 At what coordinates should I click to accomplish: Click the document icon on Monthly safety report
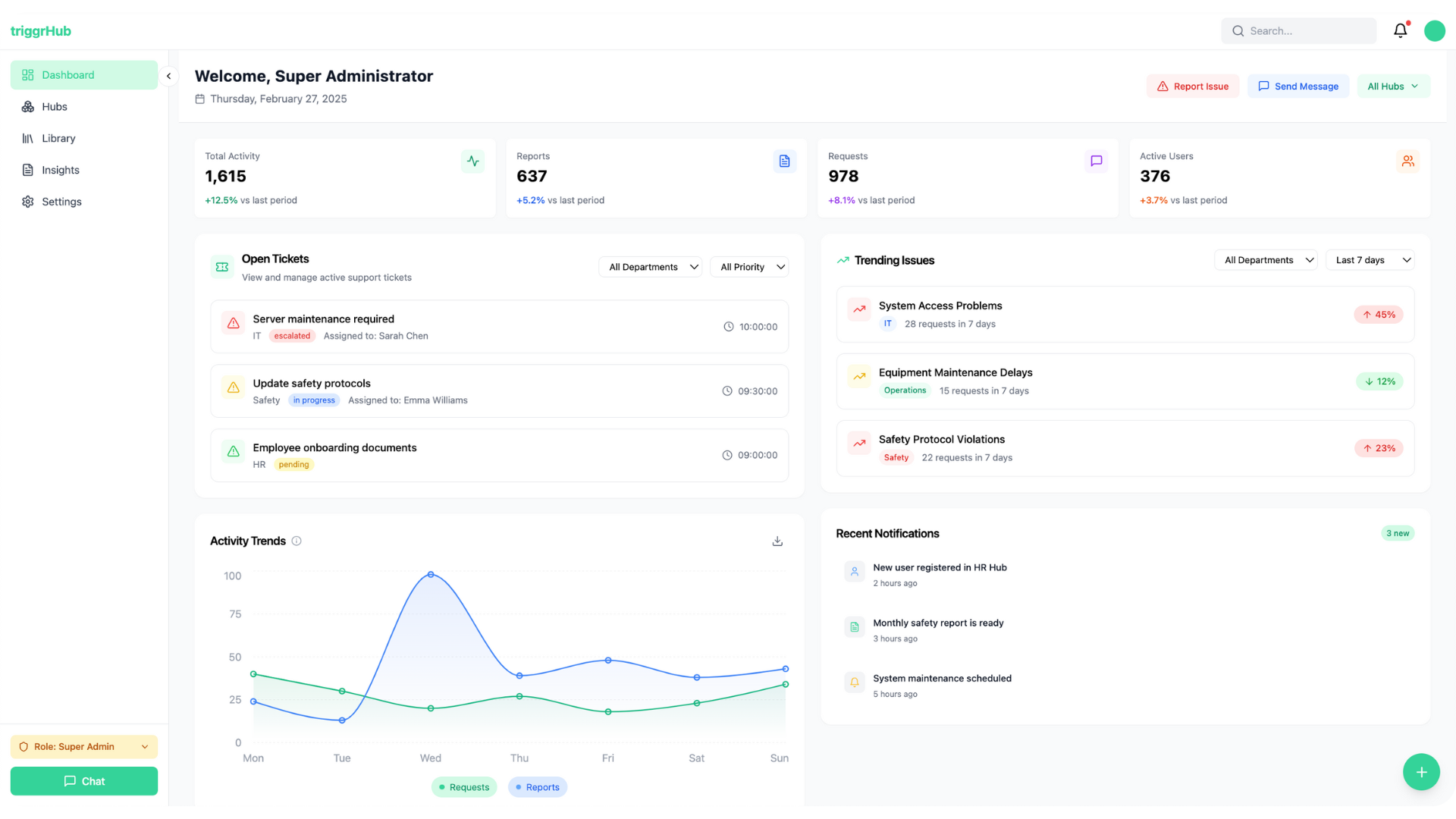point(855,627)
